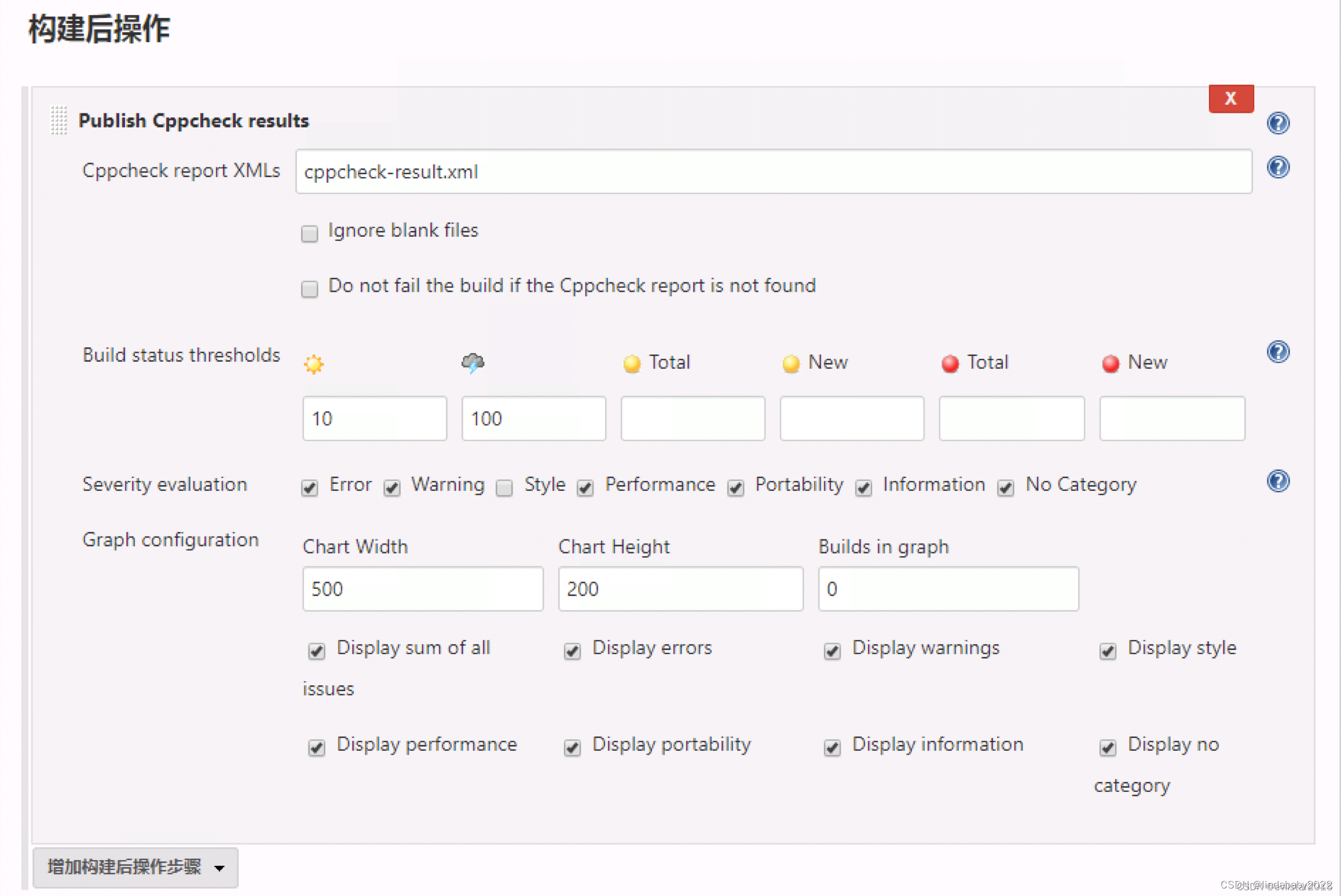Click the Build status thresholds label
Viewport: 1341px width, 896px height.
point(181,355)
